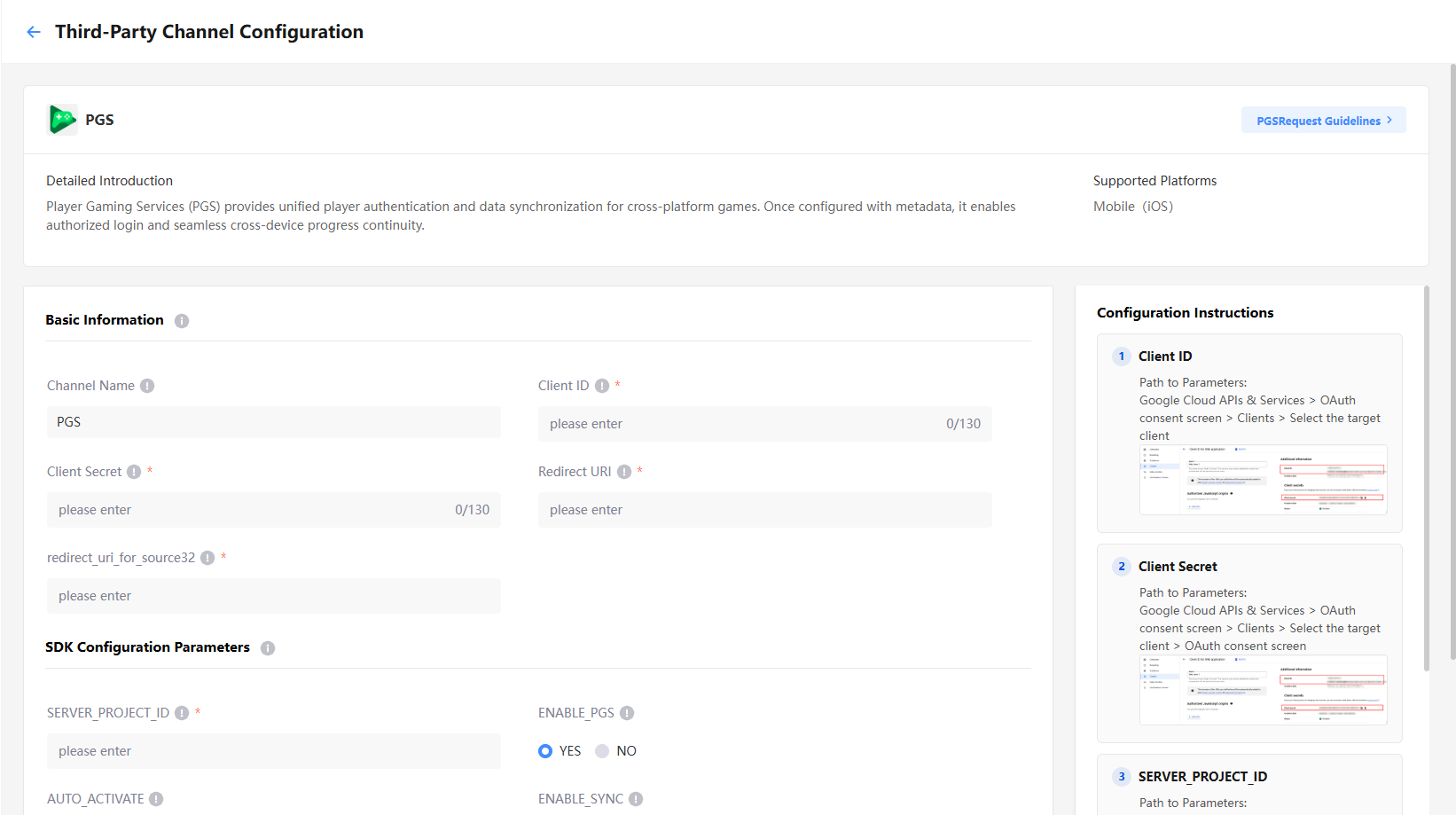Click the 'Client ID' instruction step title

click(1165, 357)
